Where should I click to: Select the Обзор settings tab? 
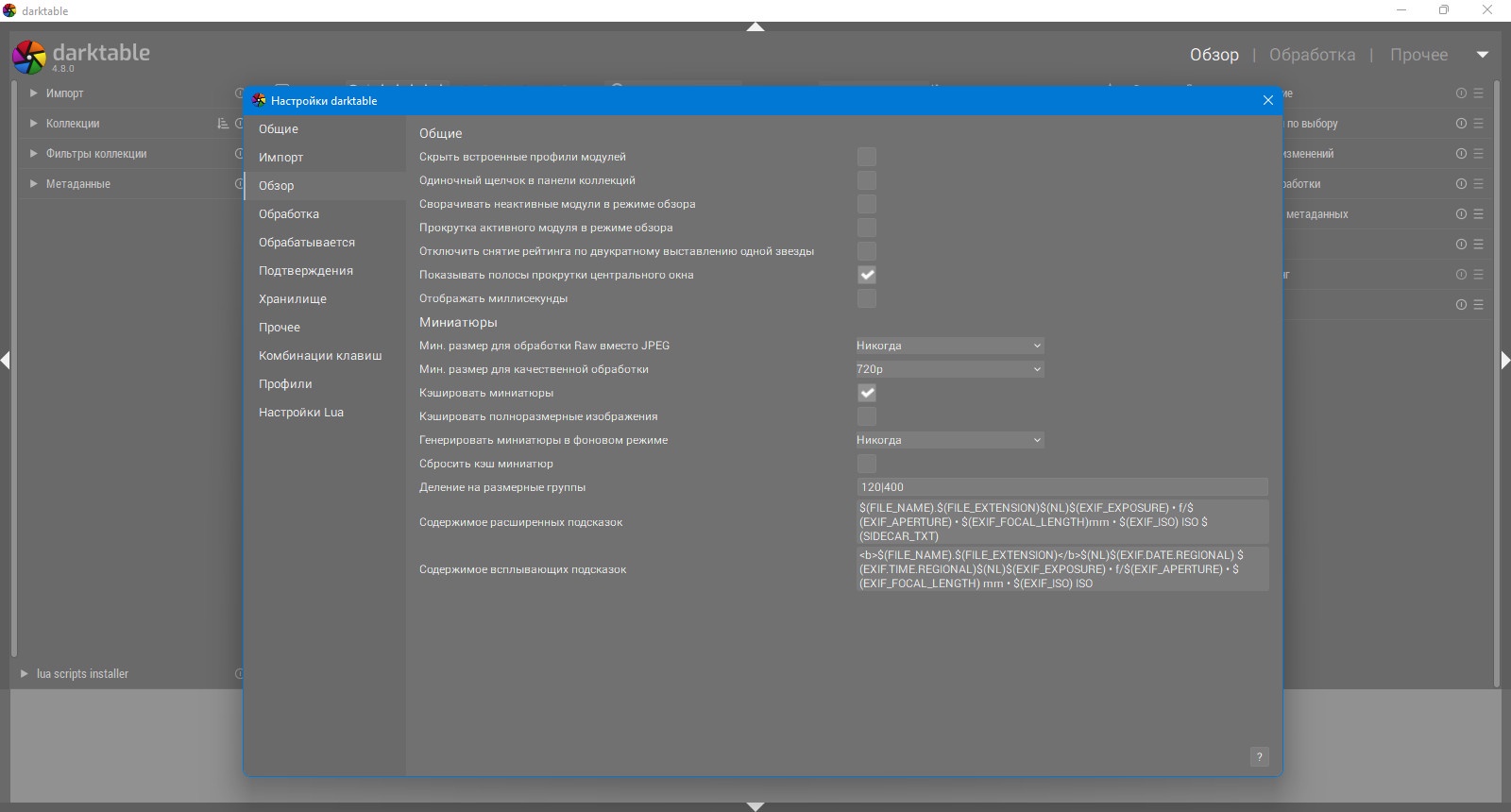tap(325, 186)
